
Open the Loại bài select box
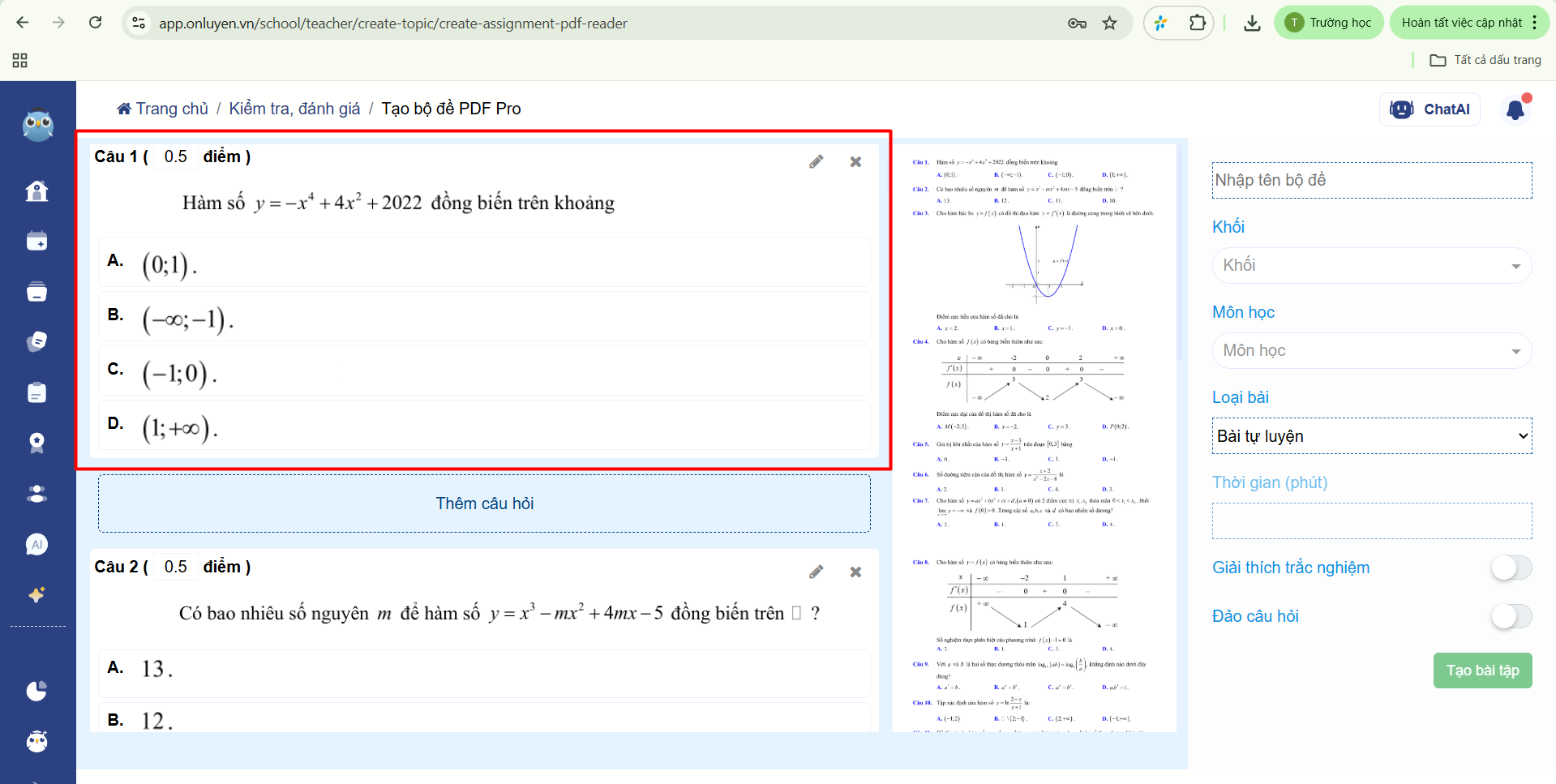1371,436
